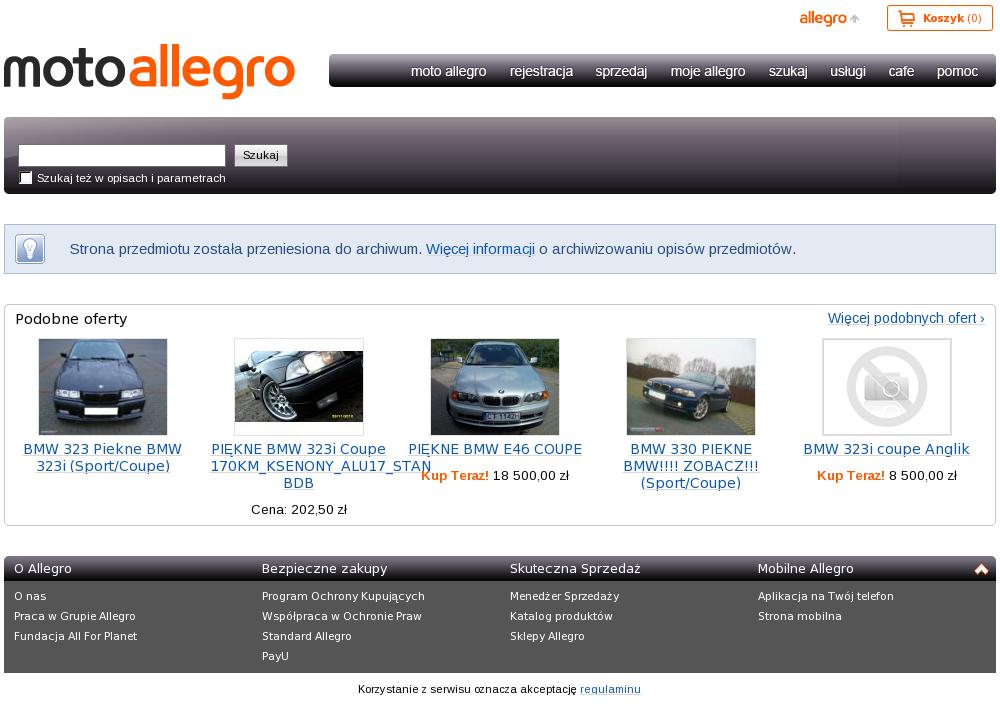Screen dimensions: 1000x709
Task: Click the Mobilne Allegro footer heading
Action: coord(805,569)
